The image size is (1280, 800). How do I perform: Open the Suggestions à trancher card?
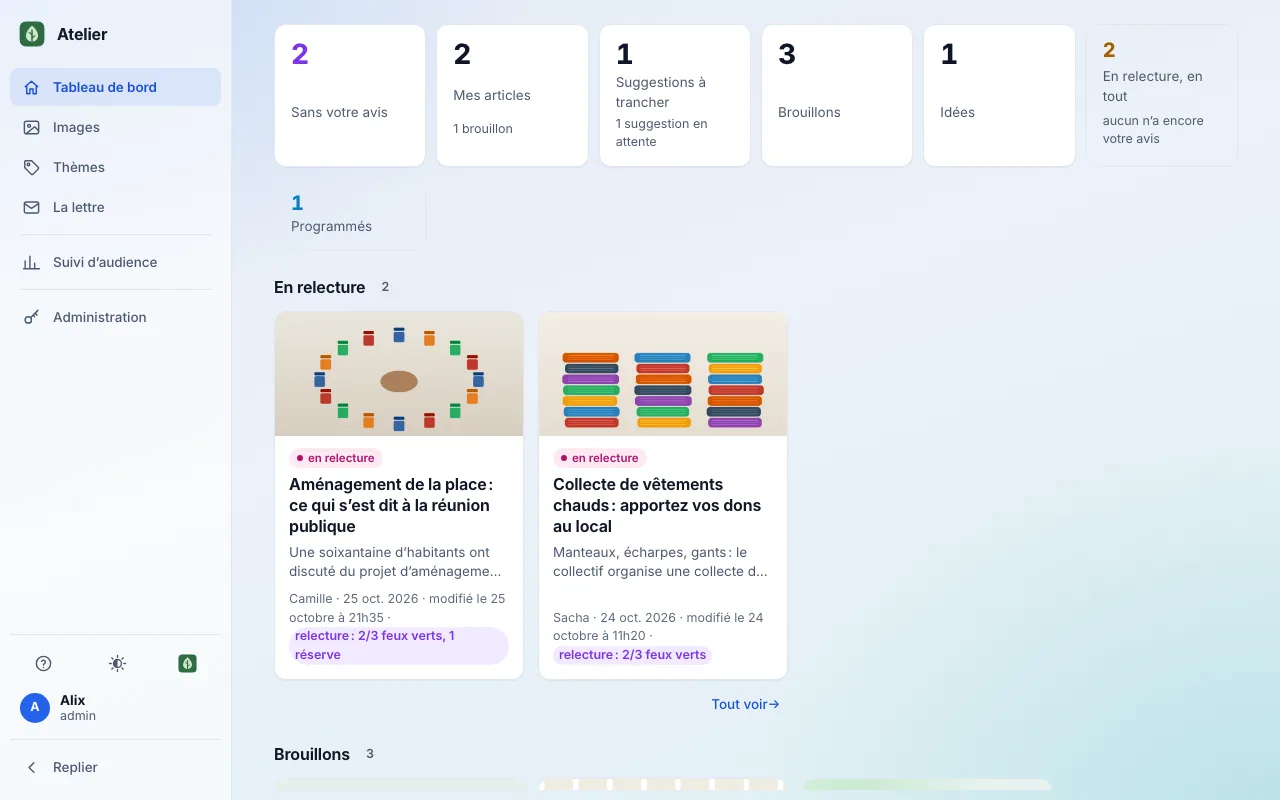coord(675,95)
